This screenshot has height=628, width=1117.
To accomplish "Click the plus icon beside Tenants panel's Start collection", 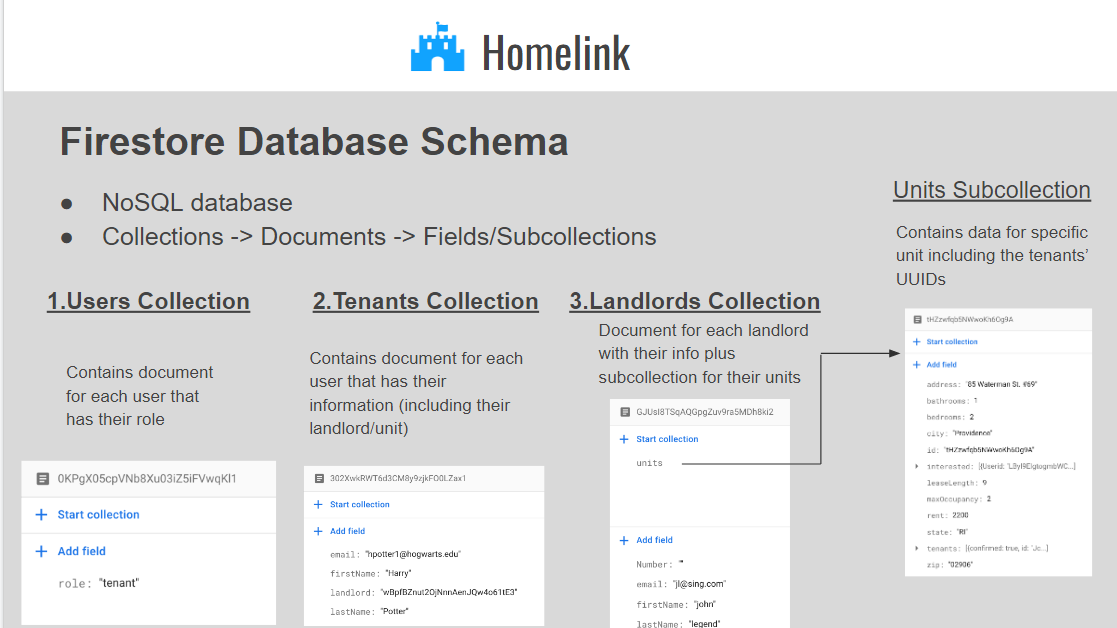I will (x=318, y=505).
